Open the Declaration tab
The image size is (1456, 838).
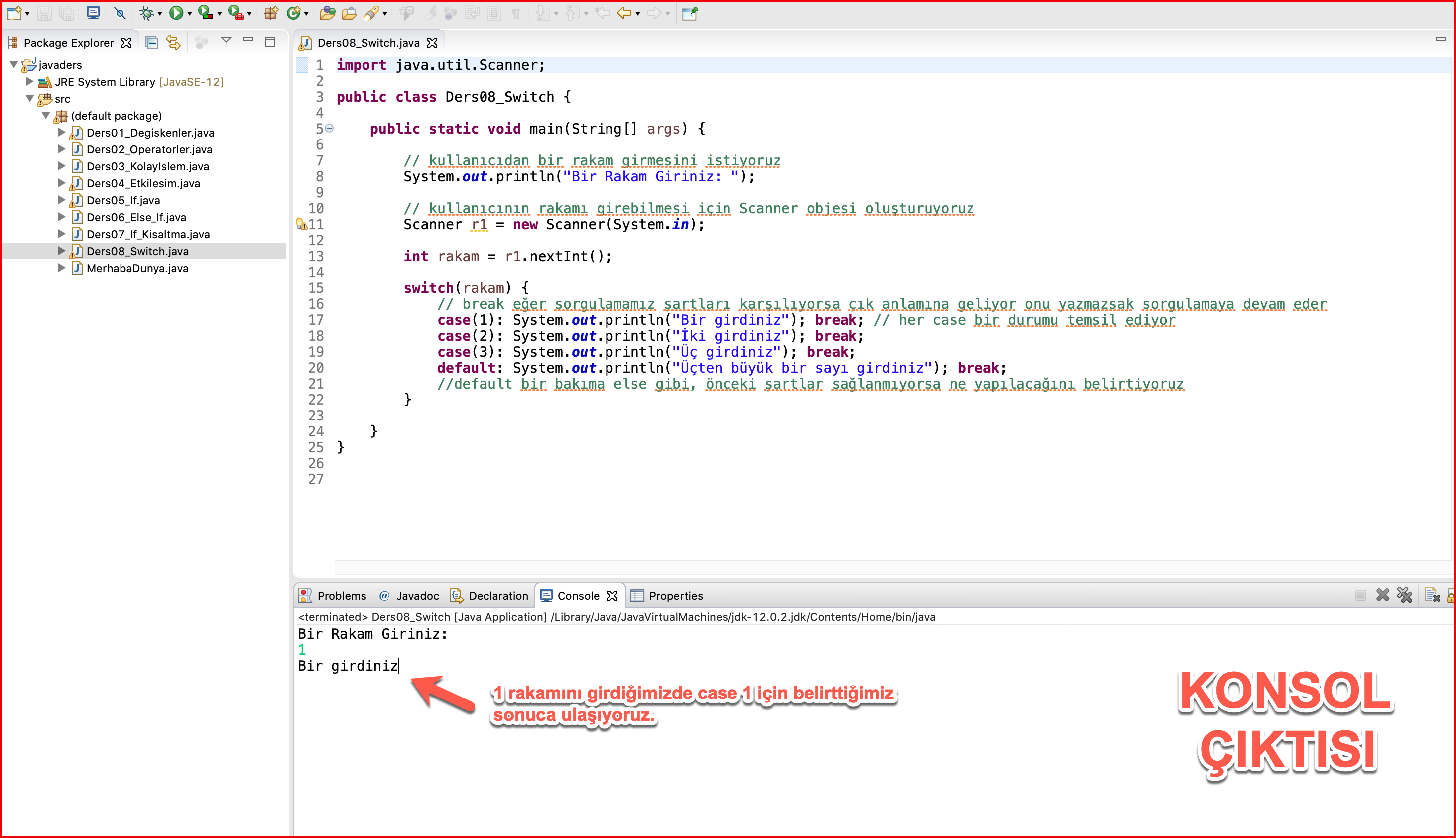coord(489,596)
